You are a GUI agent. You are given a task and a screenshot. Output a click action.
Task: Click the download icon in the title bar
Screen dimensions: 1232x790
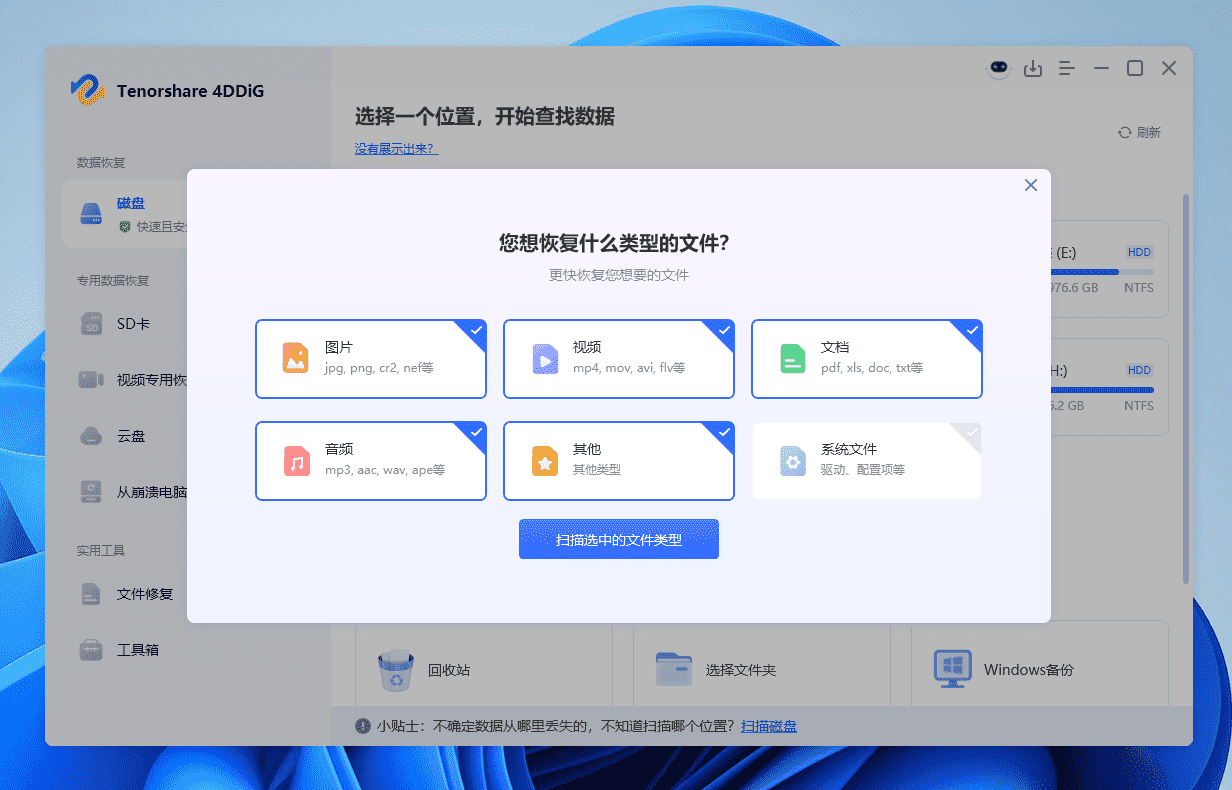click(x=1033, y=68)
